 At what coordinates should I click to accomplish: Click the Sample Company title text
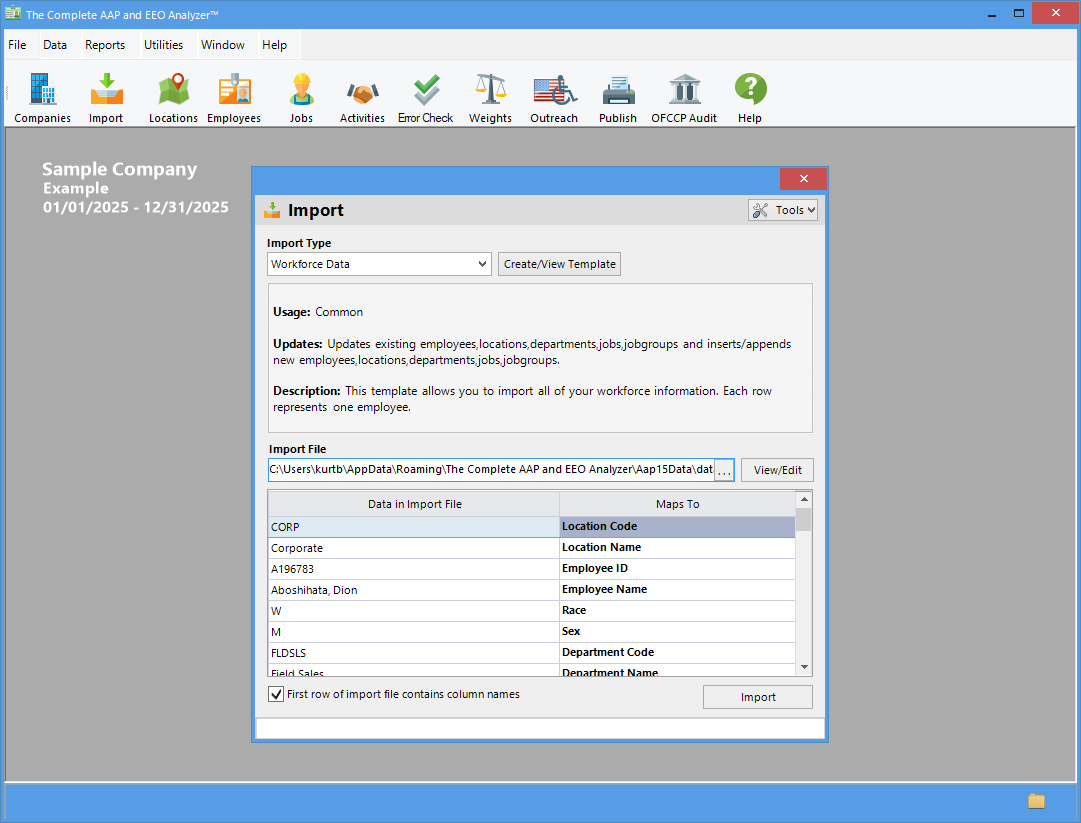click(119, 169)
